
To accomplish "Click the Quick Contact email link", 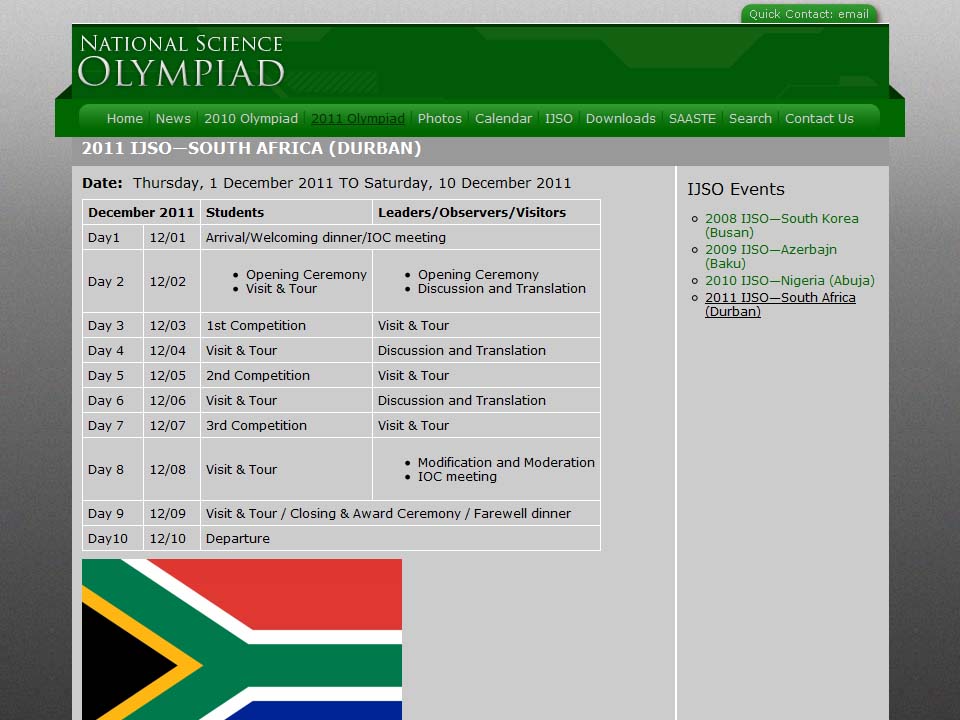I will pyautogui.click(x=809, y=14).
